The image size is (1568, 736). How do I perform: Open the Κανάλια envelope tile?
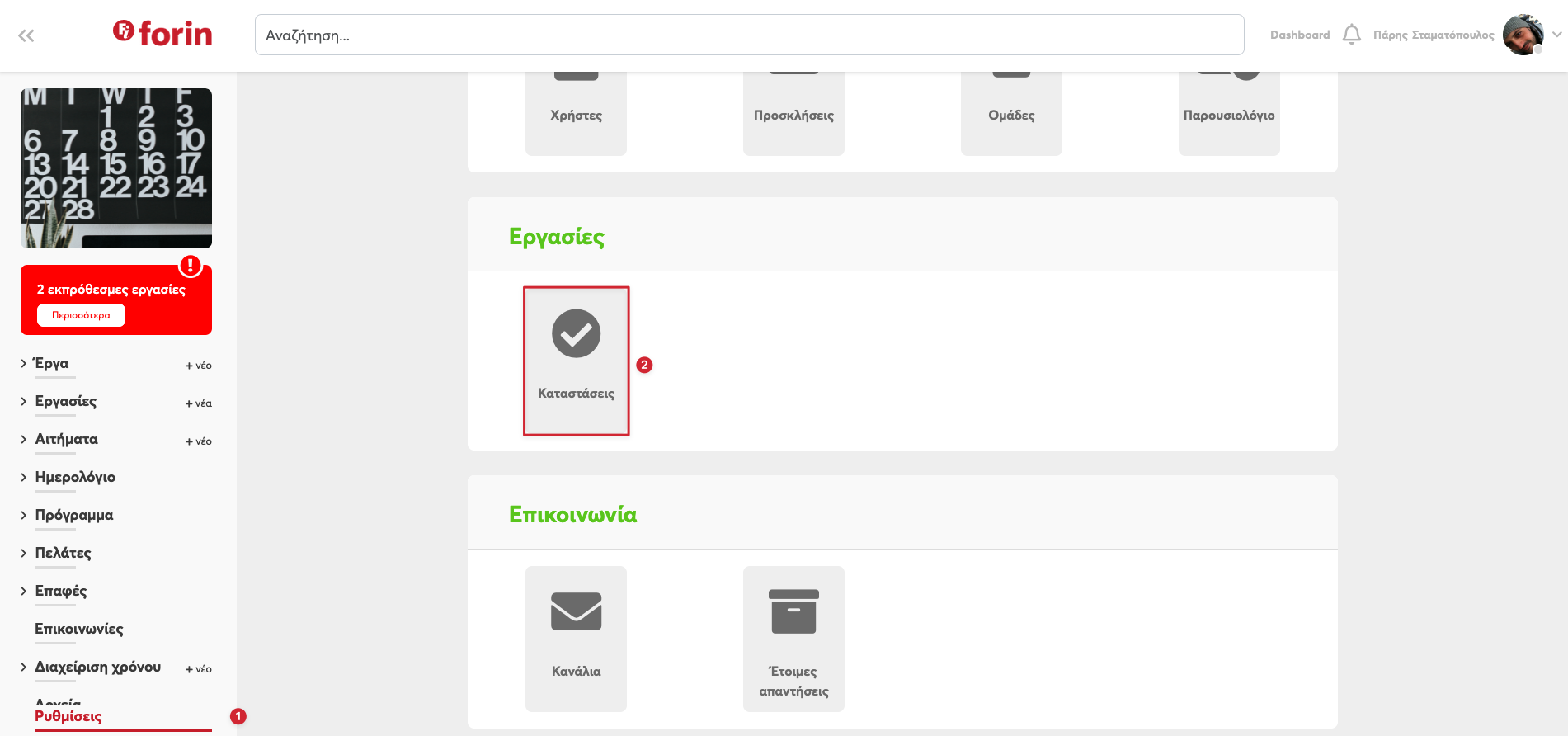pos(576,638)
